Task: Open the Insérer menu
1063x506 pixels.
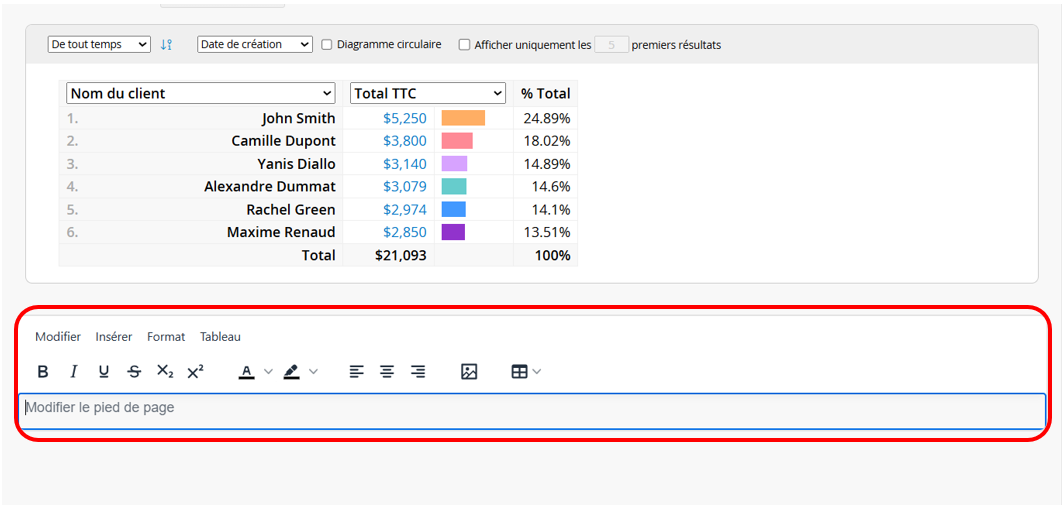Action: (114, 336)
